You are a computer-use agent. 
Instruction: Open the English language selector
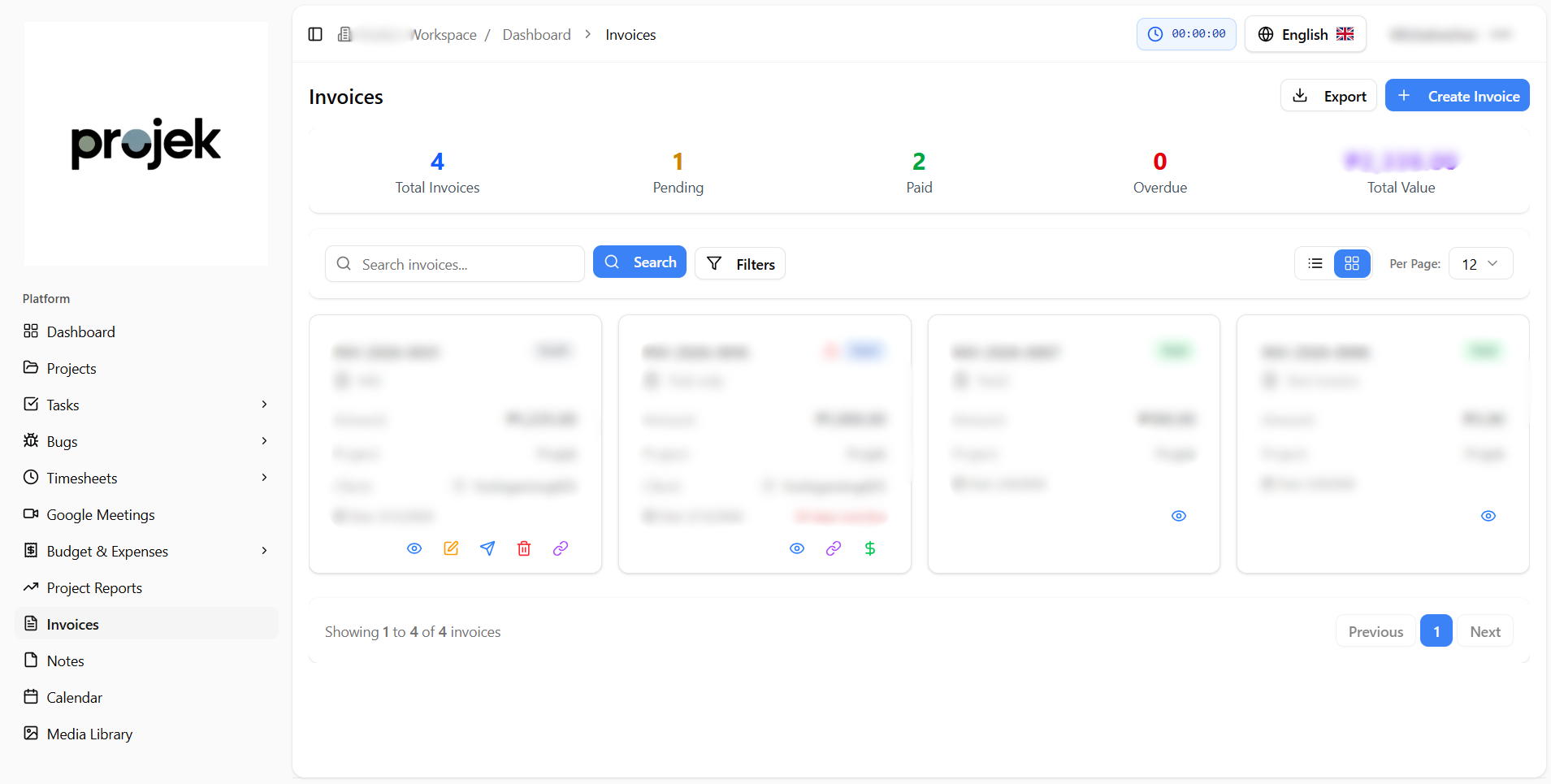1305,34
